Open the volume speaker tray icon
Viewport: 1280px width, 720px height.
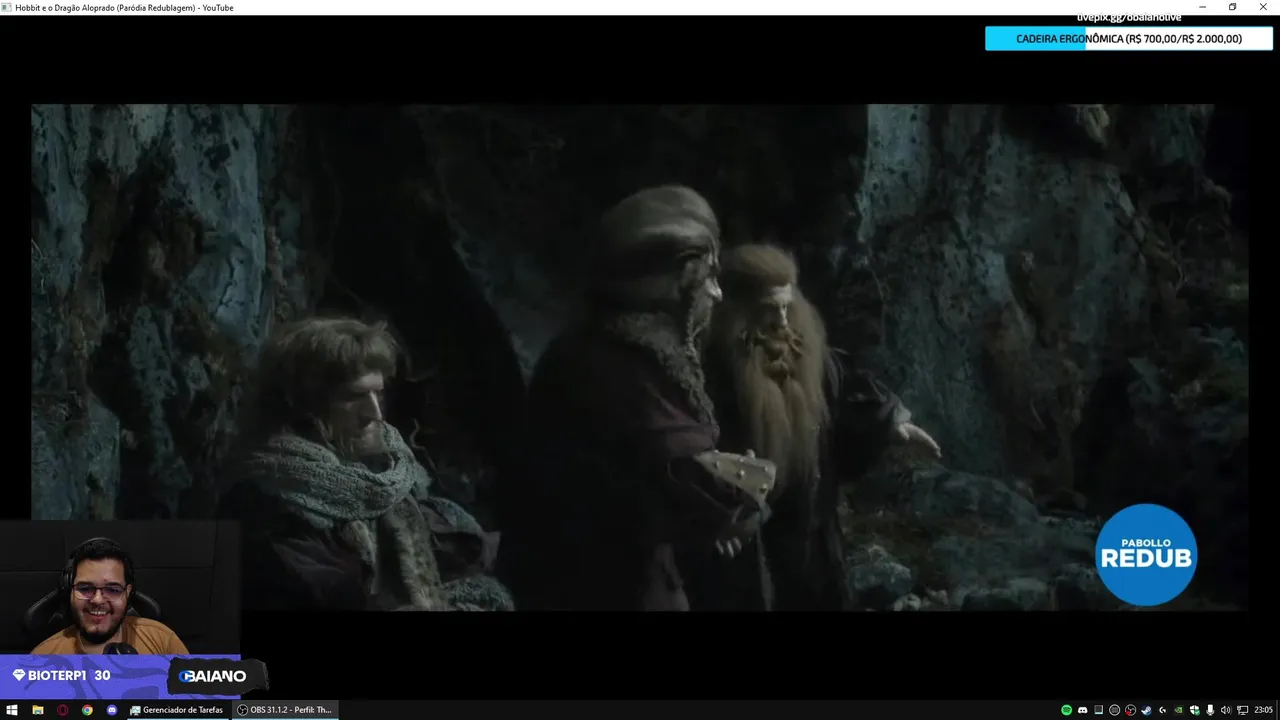pyautogui.click(x=1226, y=710)
